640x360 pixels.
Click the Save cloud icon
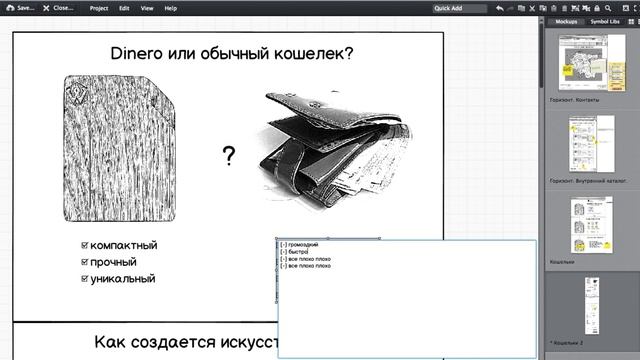[x=10, y=8]
